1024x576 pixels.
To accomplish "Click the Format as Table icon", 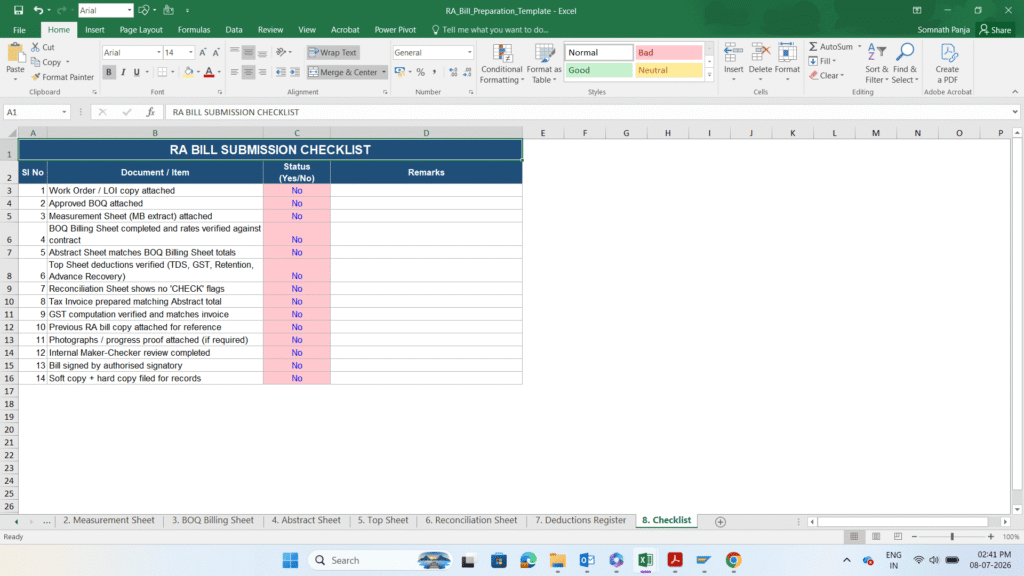I will click(544, 53).
